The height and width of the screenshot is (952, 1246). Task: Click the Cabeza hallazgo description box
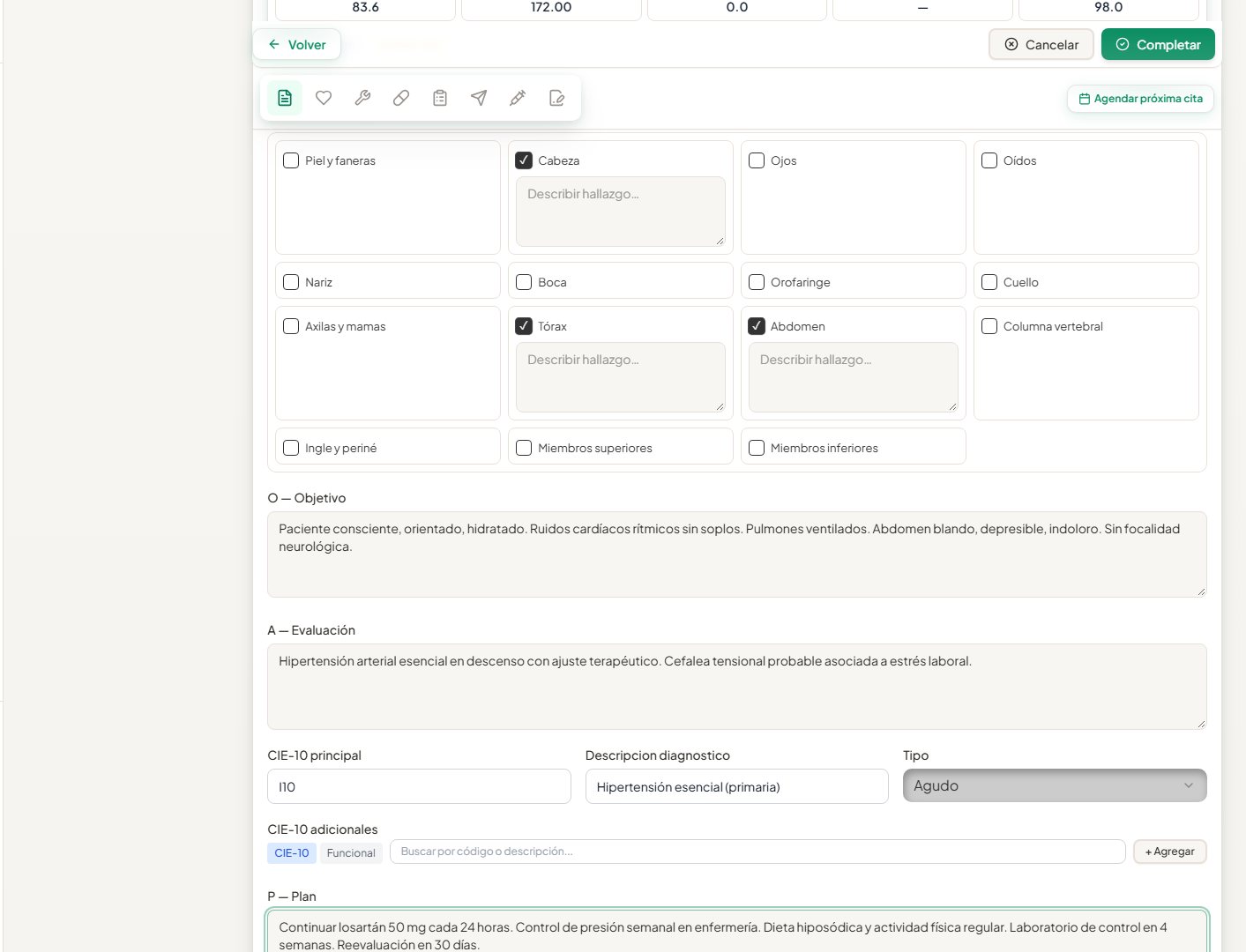click(x=621, y=212)
